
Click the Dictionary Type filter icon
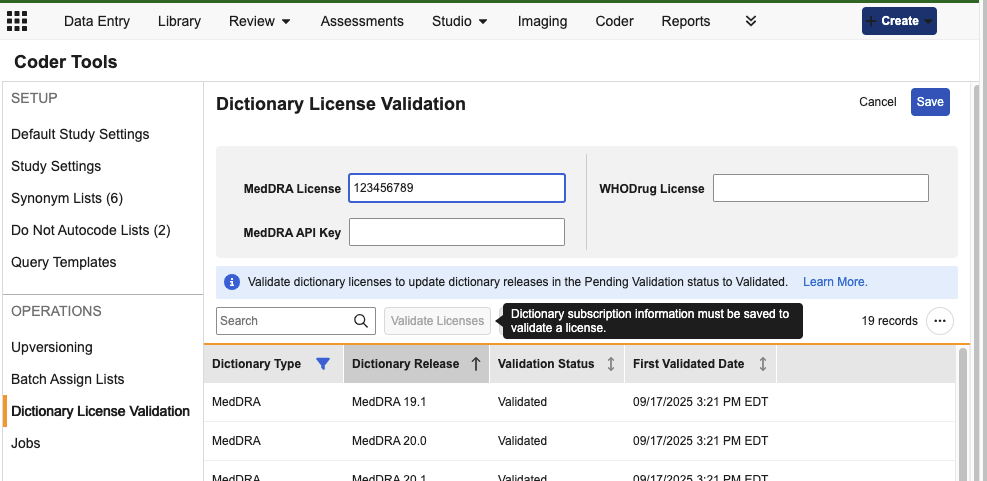point(322,364)
